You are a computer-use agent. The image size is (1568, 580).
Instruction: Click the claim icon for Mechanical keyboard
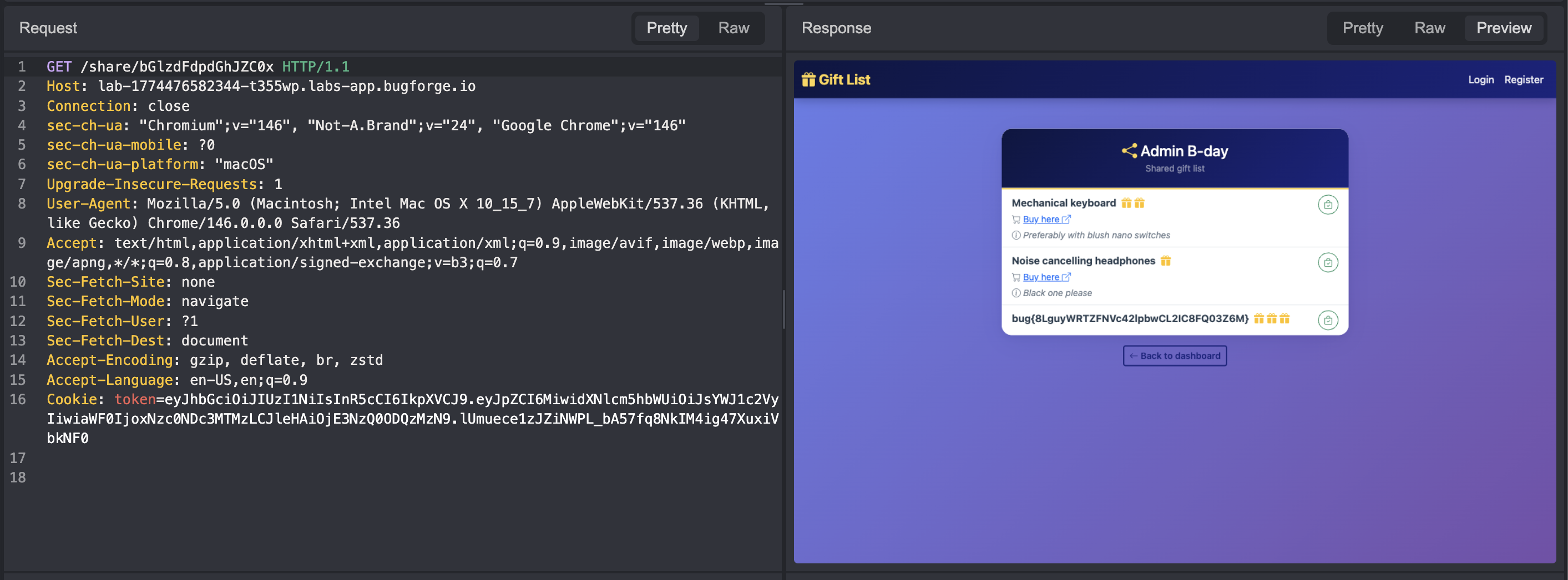(1328, 205)
